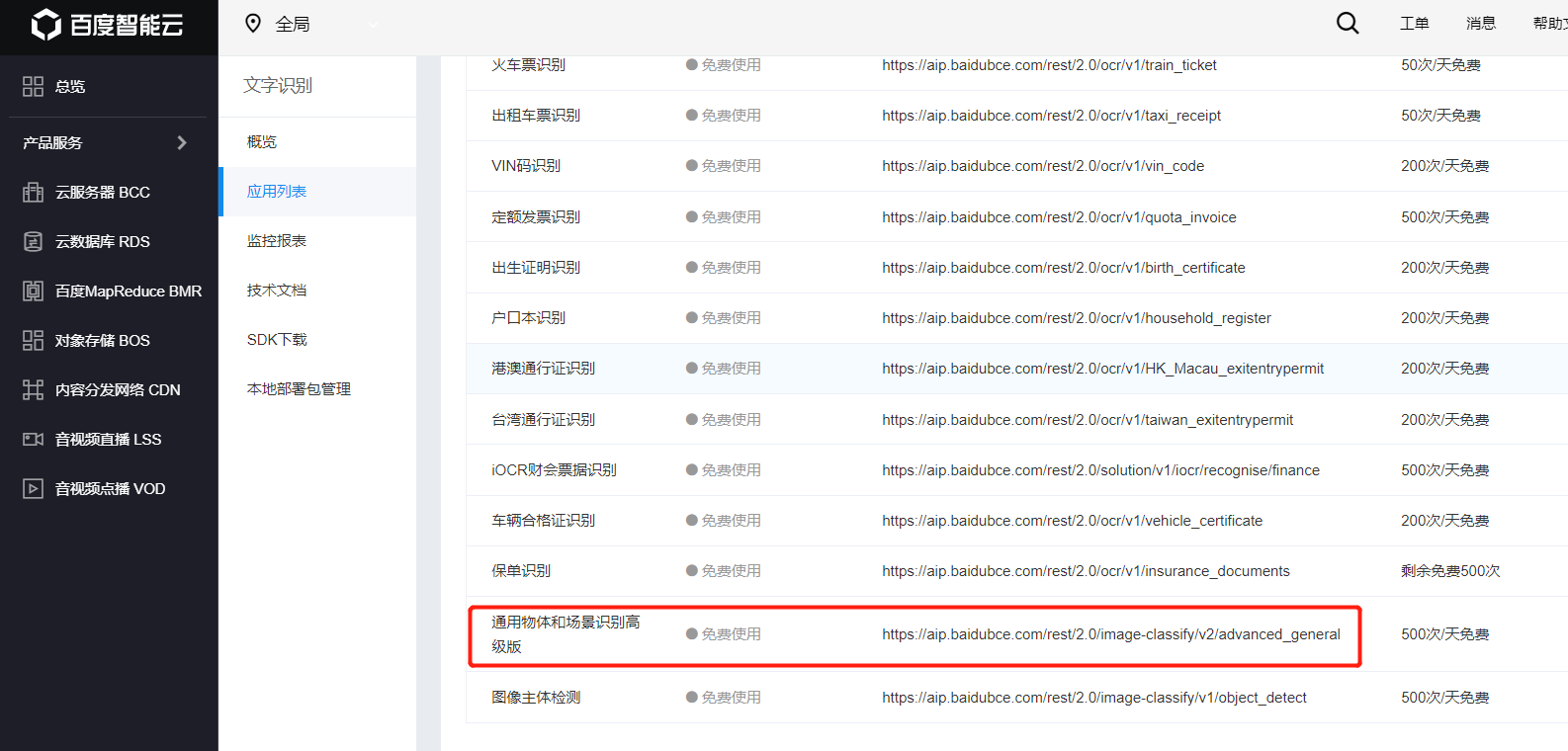The image size is (1568, 751).
Task: Click 总览 in the left navigation
Action: pos(70,87)
